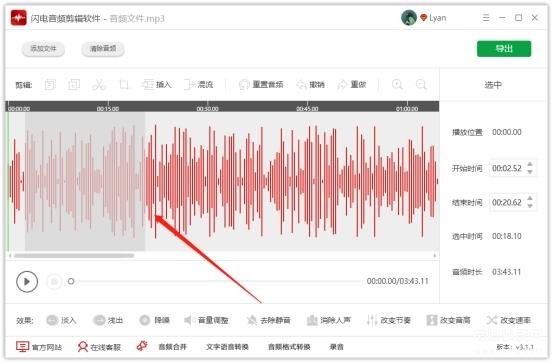Click the scrollbar's right arrow below the waveform
This screenshot has width=553, height=364.
click(x=434, y=255)
